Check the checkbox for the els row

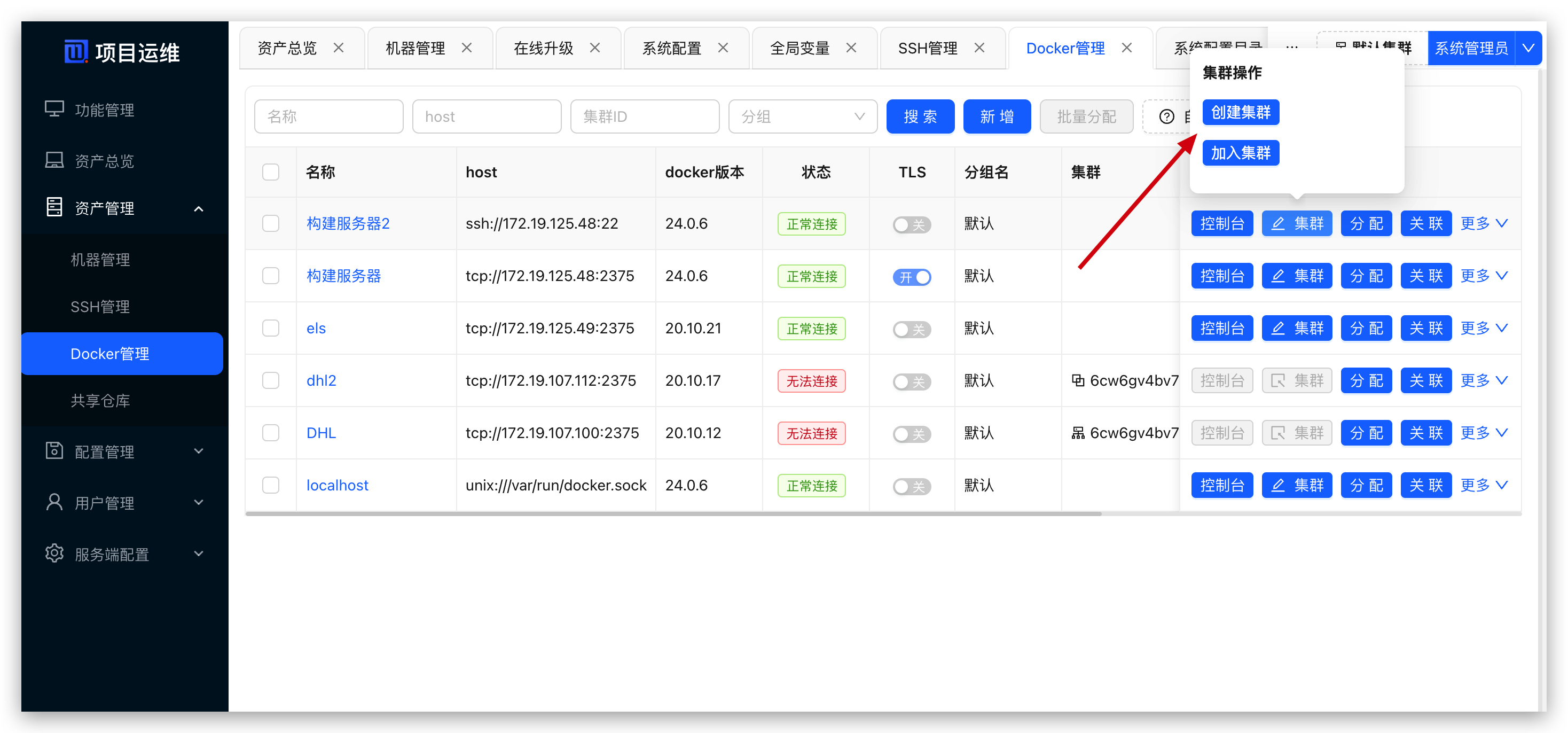pyautogui.click(x=271, y=328)
